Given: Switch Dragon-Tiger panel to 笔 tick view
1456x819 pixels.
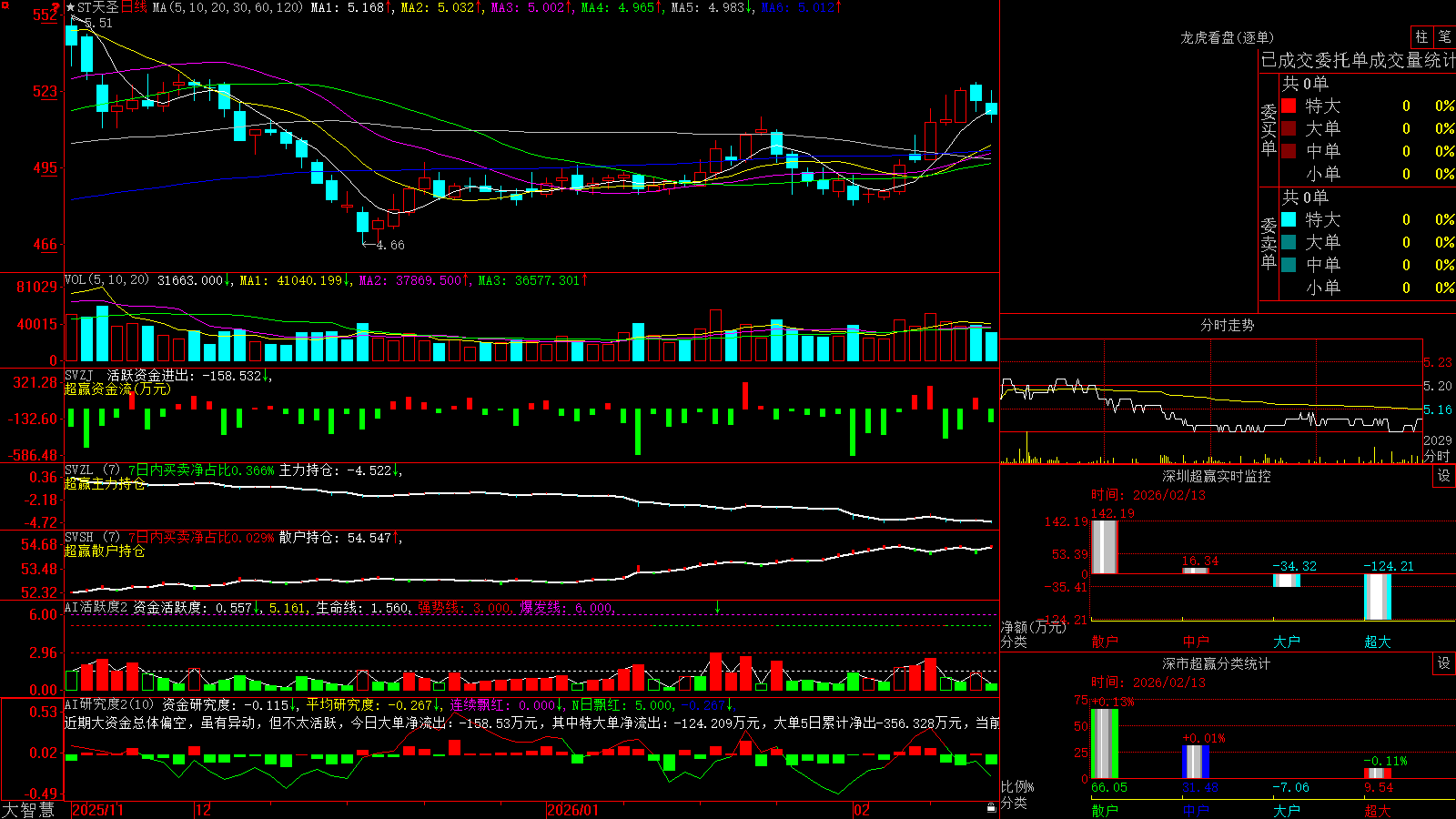Looking at the screenshot, I should pyautogui.click(x=1444, y=37).
